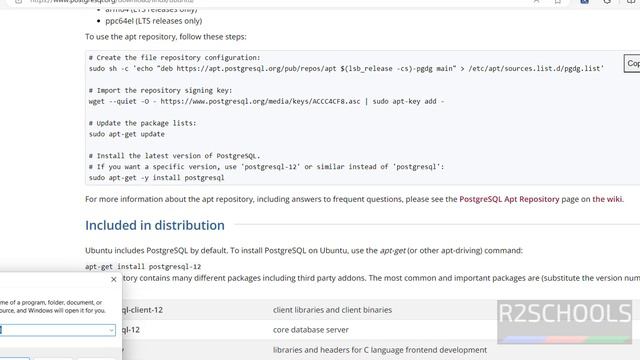The height and width of the screenshot is (360, 640).
Task: Click the '# Install the latest version' comment
Action: pyautogui.click(x=174, y=156)
